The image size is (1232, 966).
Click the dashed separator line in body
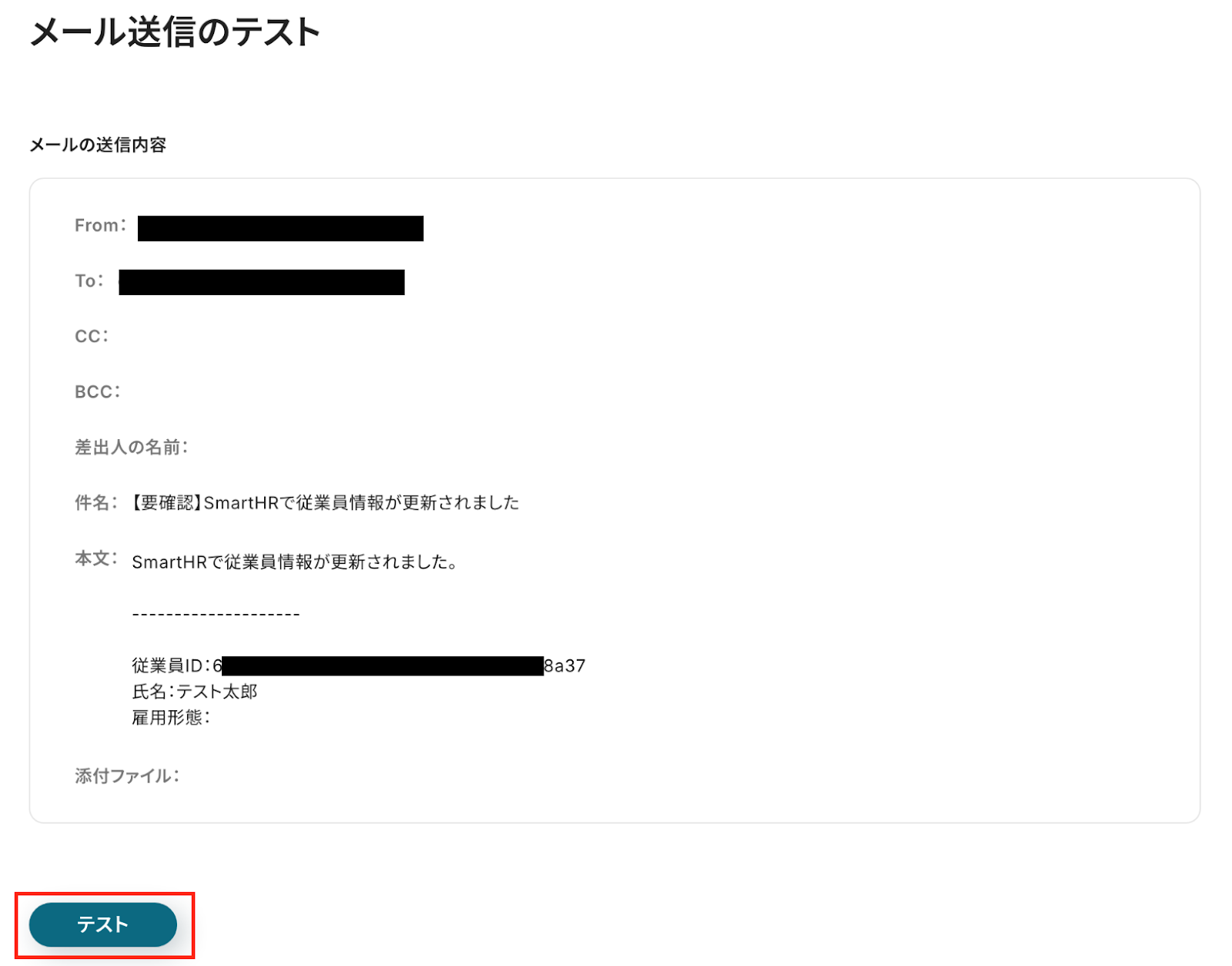[216, 615]
